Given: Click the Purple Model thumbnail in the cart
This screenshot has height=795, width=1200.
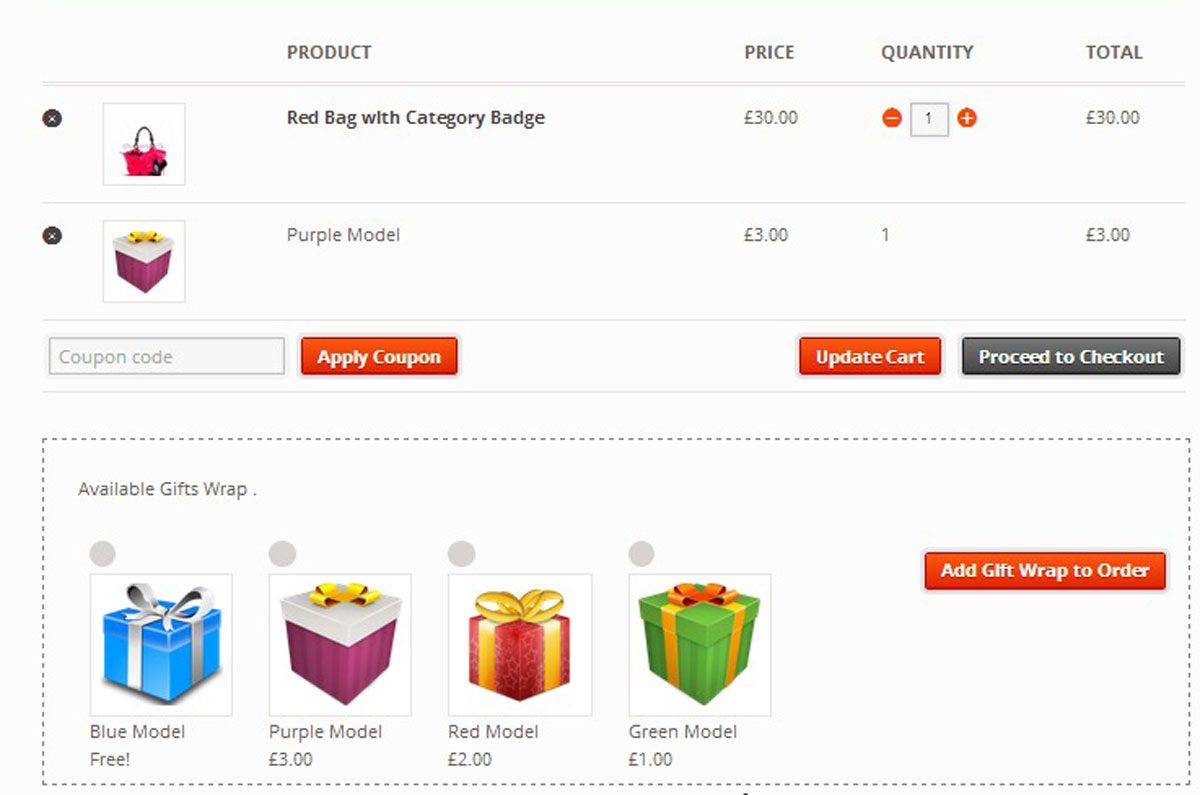Looking at the screenshot, I should pyautogui.click(x=144, y=262).
